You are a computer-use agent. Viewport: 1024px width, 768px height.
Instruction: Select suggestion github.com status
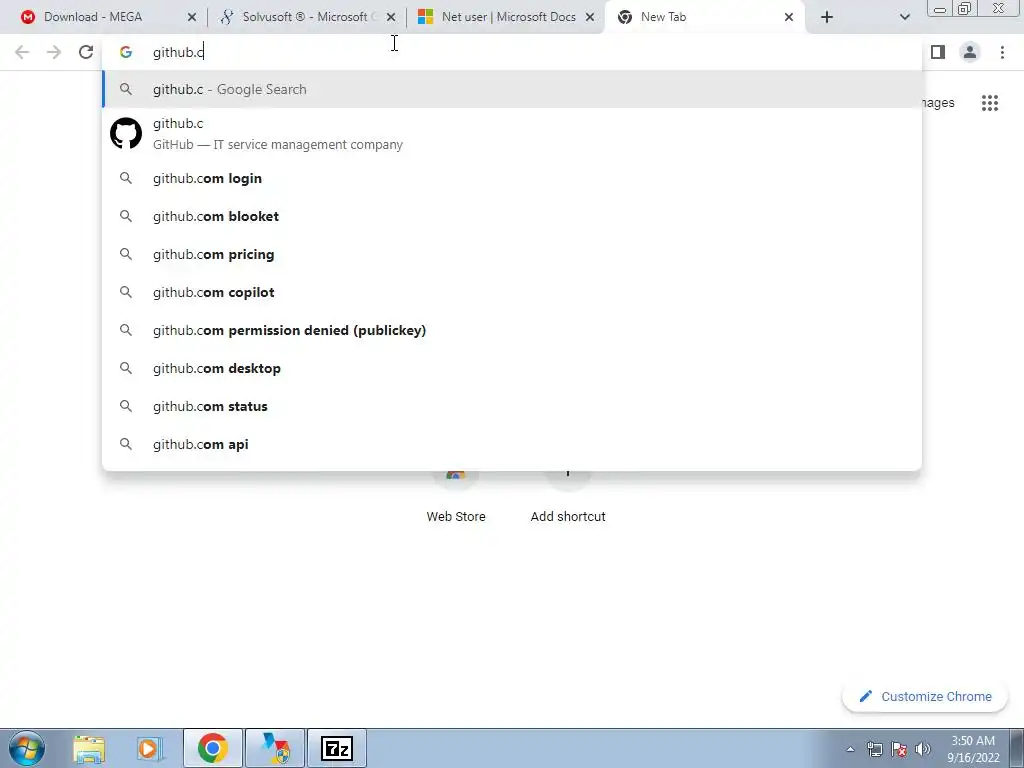pyautogui.click(x=512, y=406)
